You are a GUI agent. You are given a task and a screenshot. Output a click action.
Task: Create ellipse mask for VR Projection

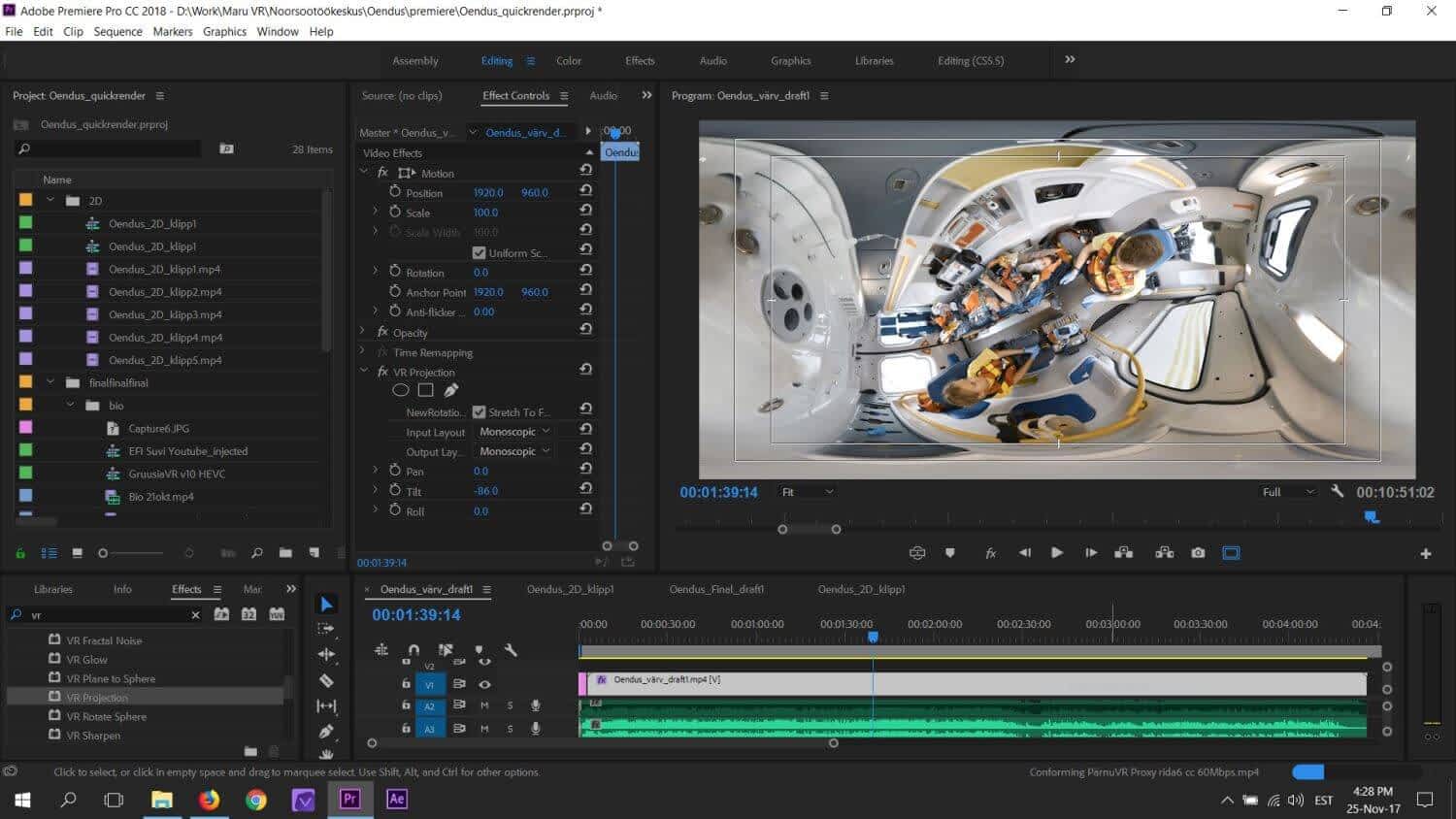coord(400,390)
